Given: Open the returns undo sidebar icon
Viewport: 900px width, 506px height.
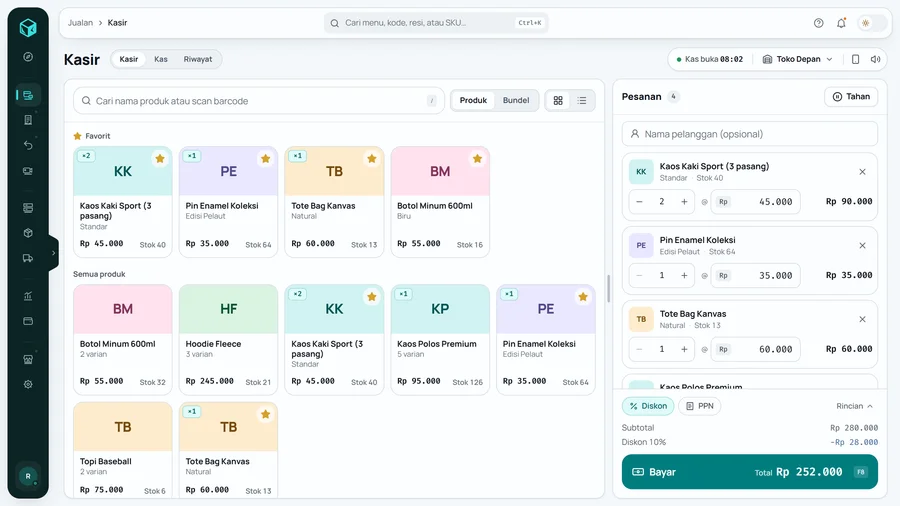Looking at the screenshot, I should coord(28,145).
